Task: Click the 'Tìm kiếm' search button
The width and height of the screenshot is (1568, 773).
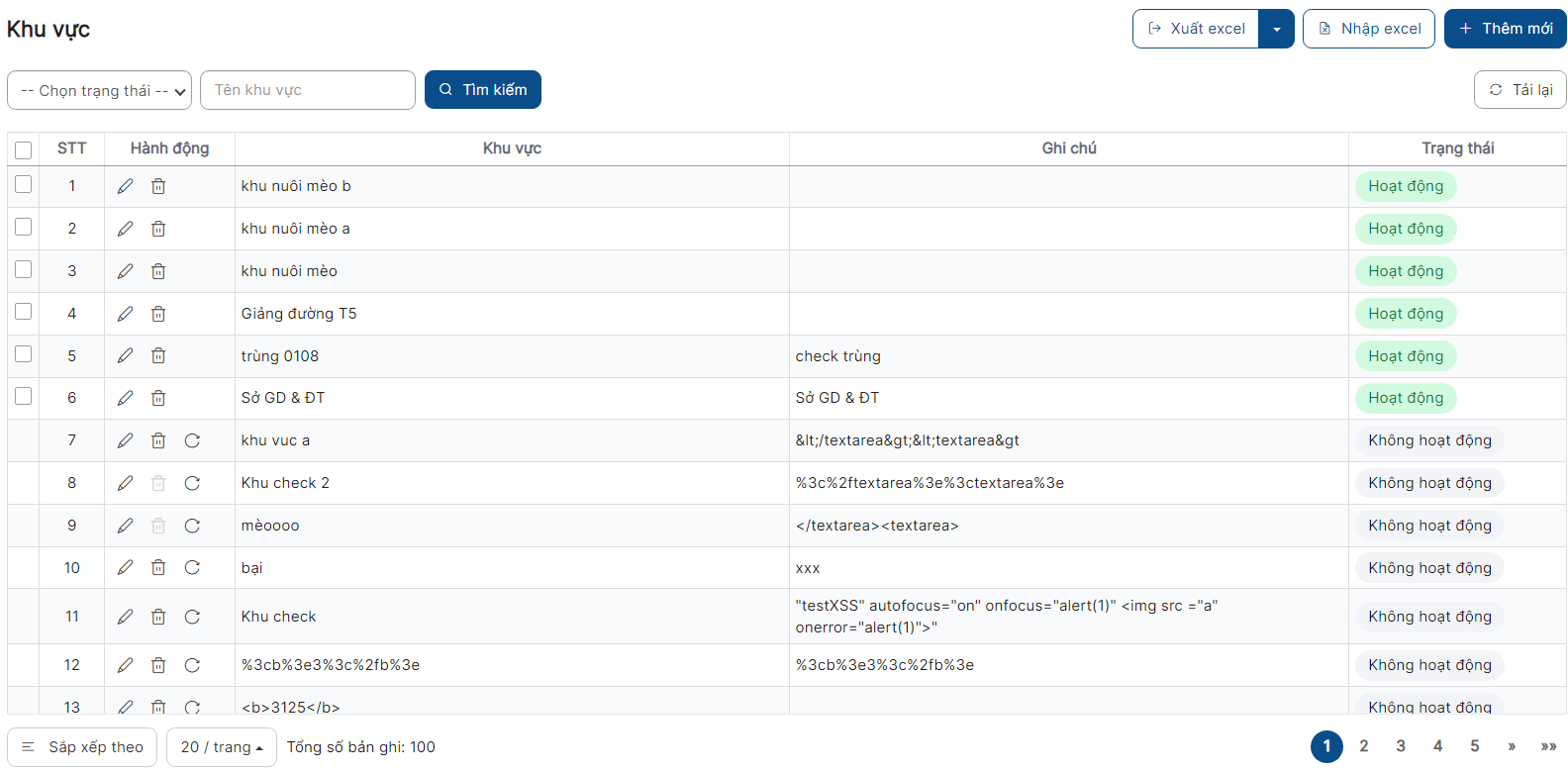Action: [483, 90]
